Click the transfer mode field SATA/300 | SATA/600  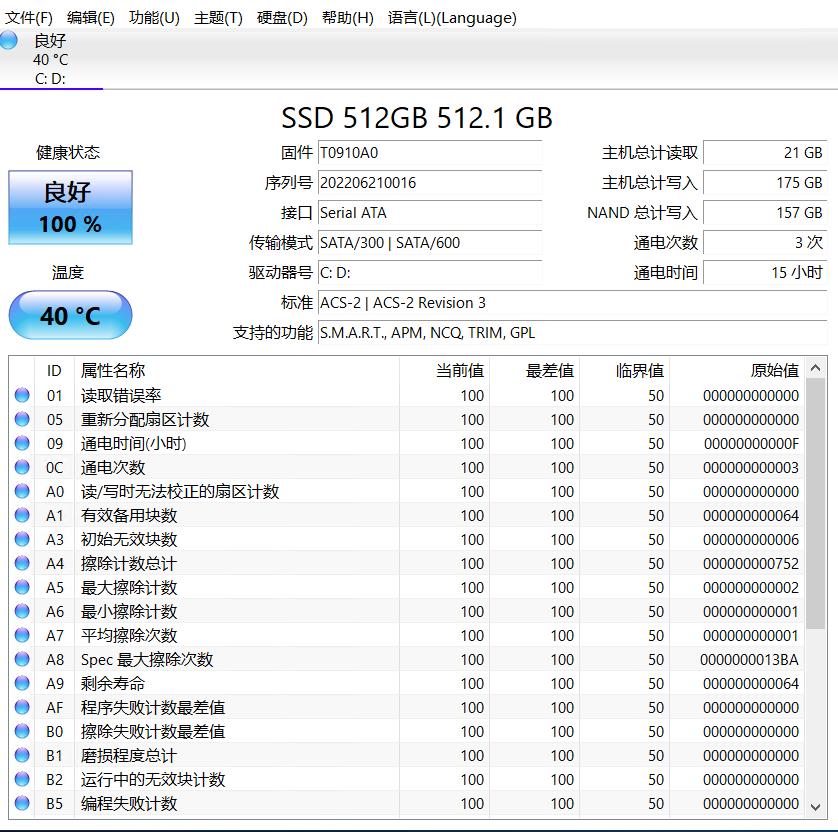point(430,243)
